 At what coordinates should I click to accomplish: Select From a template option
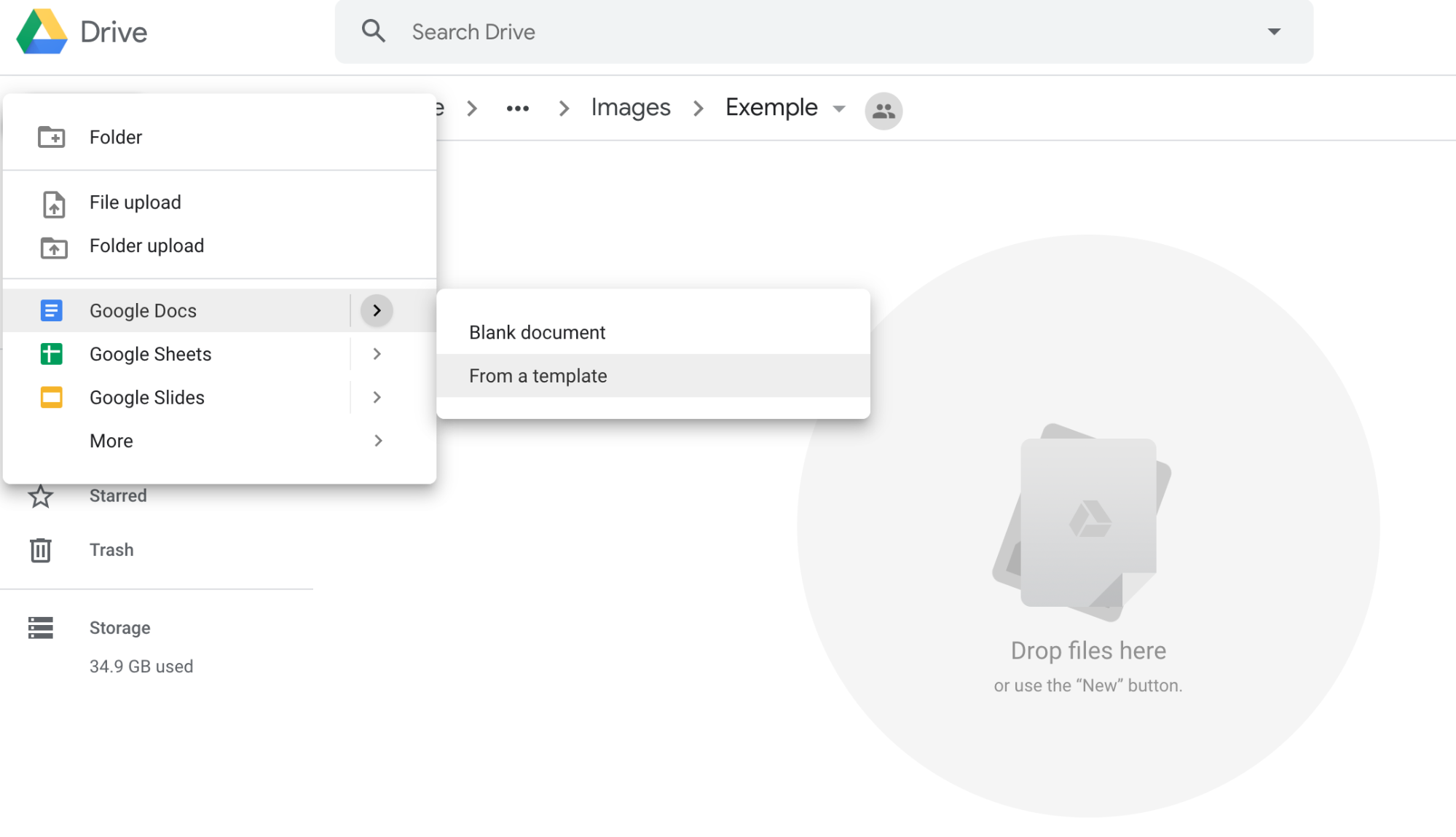click(x=538, y=375)
